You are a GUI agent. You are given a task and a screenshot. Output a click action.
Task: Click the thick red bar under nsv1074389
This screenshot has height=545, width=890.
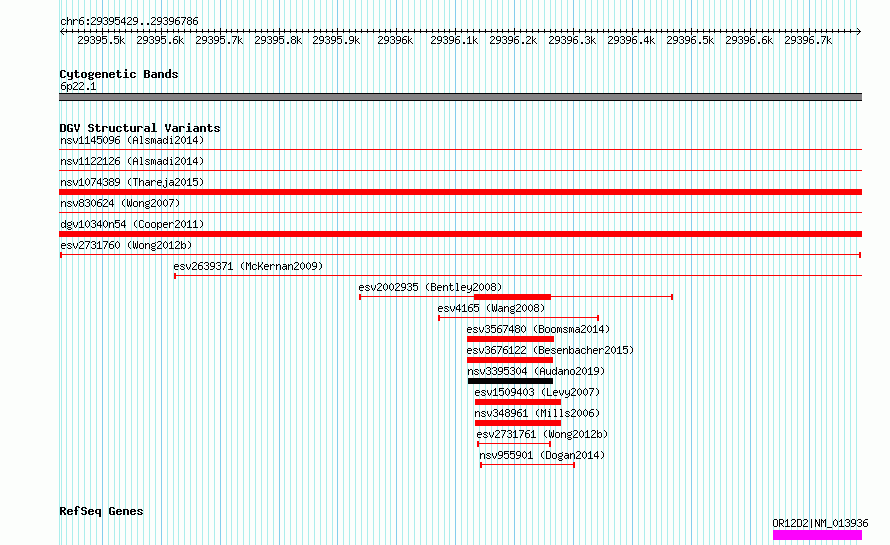(460, 192)
